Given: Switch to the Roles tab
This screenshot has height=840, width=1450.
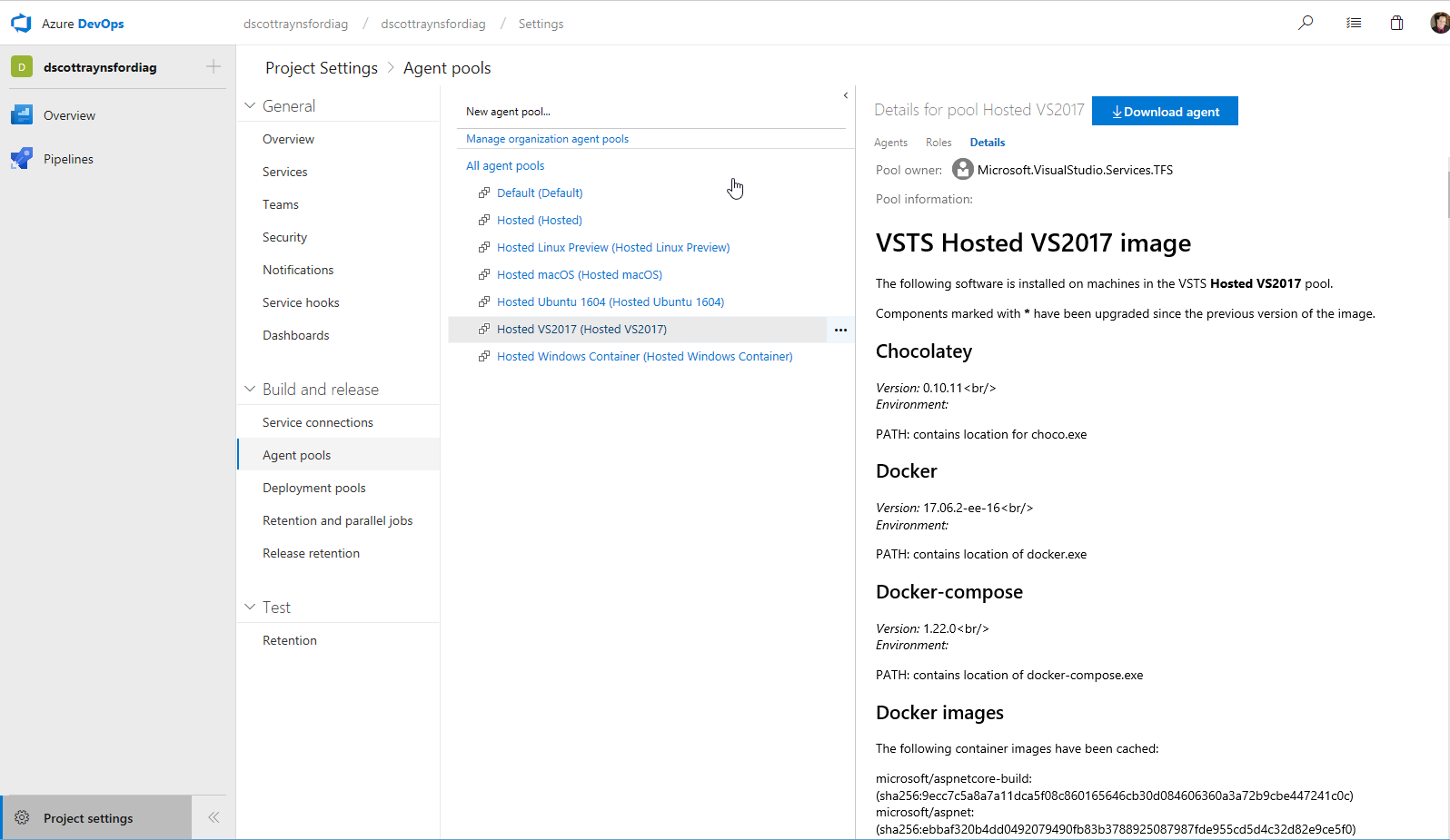Looking at the screenshot, I should (939, 143).
